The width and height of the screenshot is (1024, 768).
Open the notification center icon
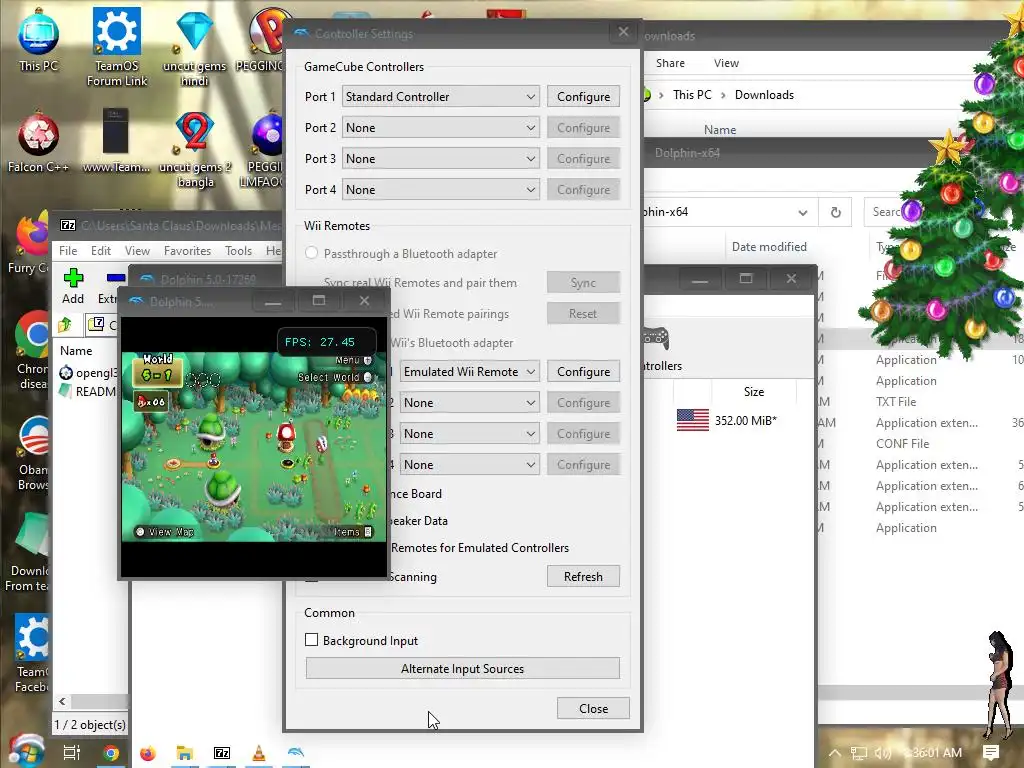(x=991, y=753)
